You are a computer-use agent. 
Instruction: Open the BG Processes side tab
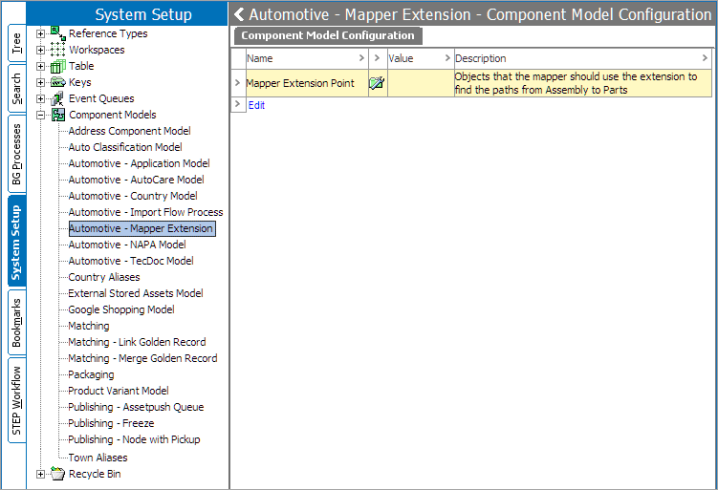[x=17, y=154]
